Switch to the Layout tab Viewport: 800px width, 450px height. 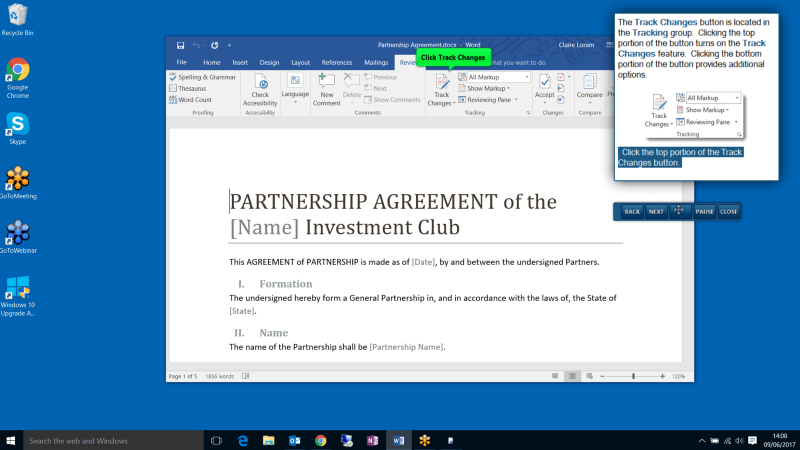[301, 62]
